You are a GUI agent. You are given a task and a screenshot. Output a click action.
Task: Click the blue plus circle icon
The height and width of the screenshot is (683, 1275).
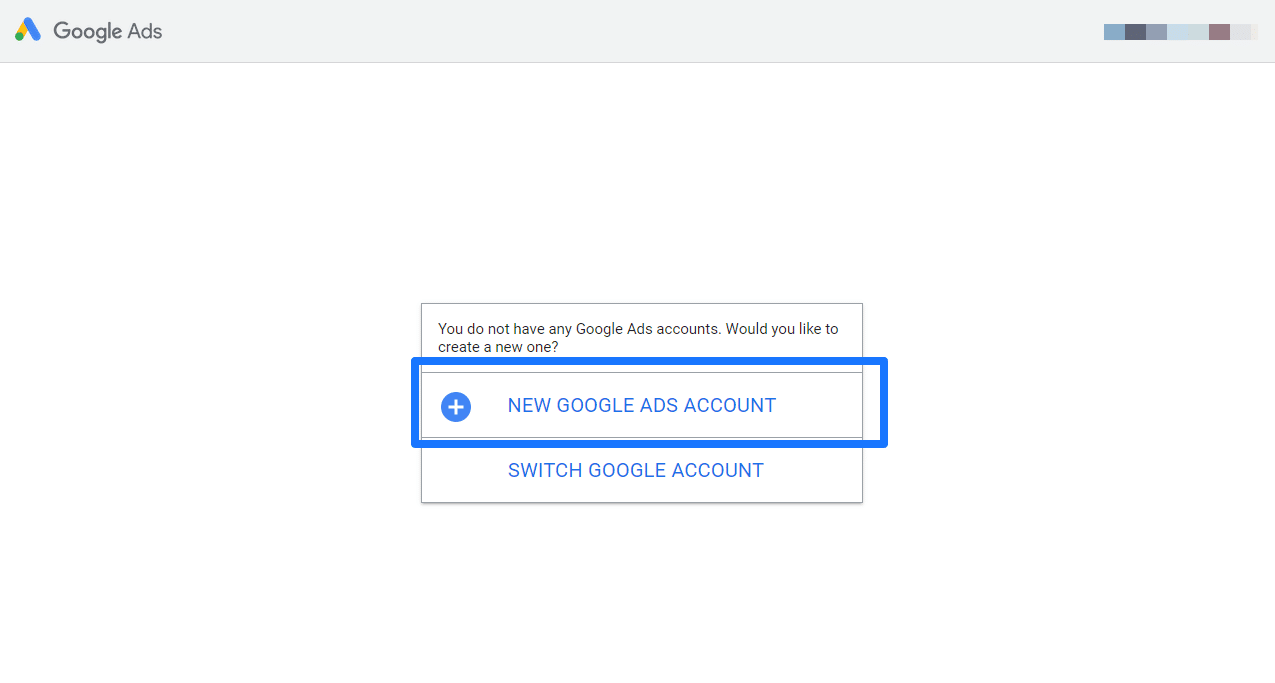456,406
